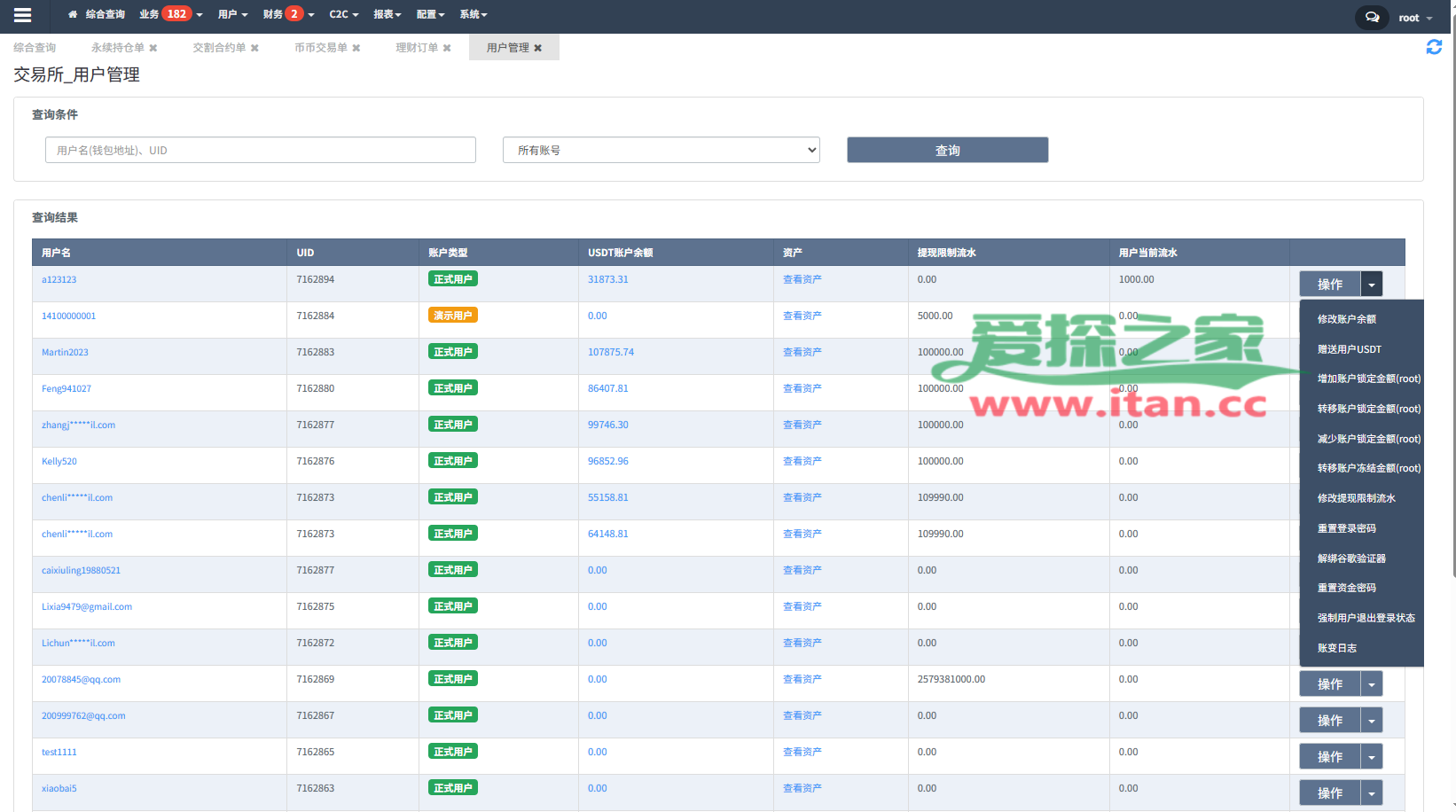The height and width of the screenshot is (812, 1456).
Task: Choose 修改账户余额 in the action menu
Action: coord(1346,319)
